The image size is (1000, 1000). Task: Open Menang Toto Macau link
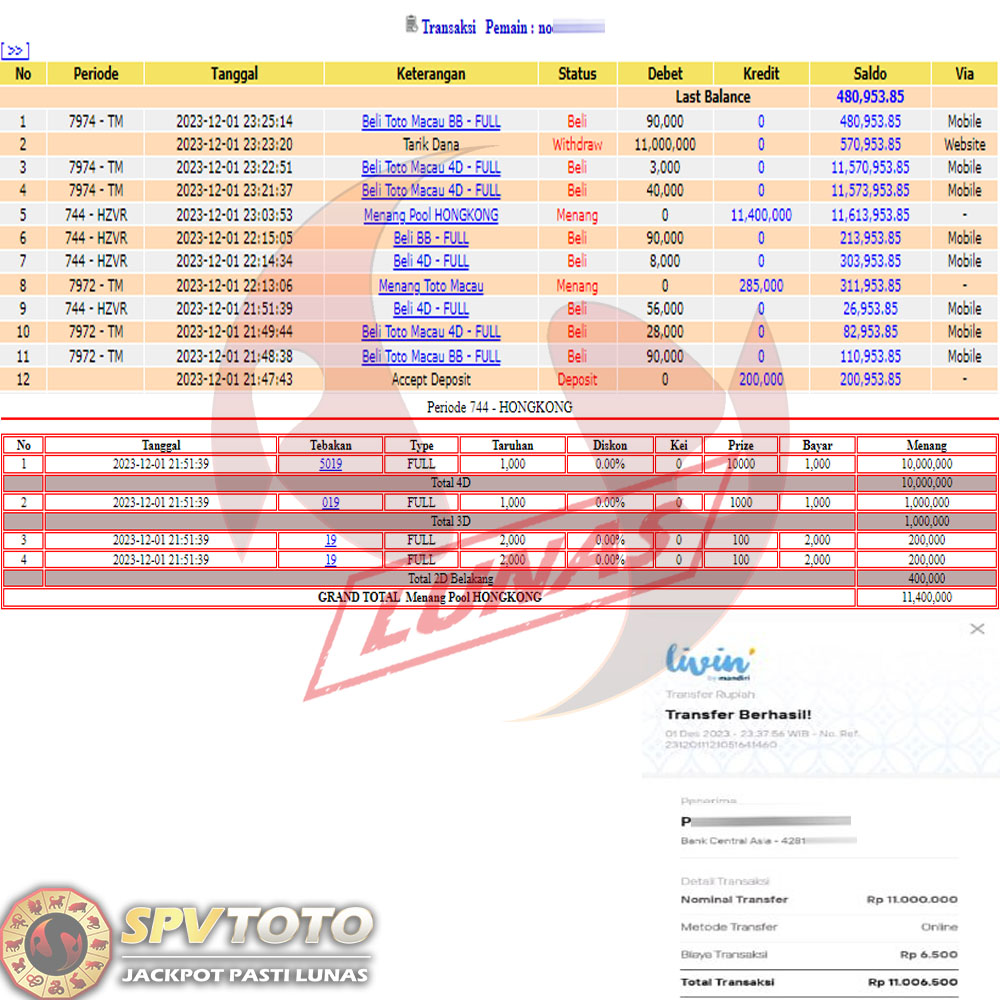click(431, 286)
